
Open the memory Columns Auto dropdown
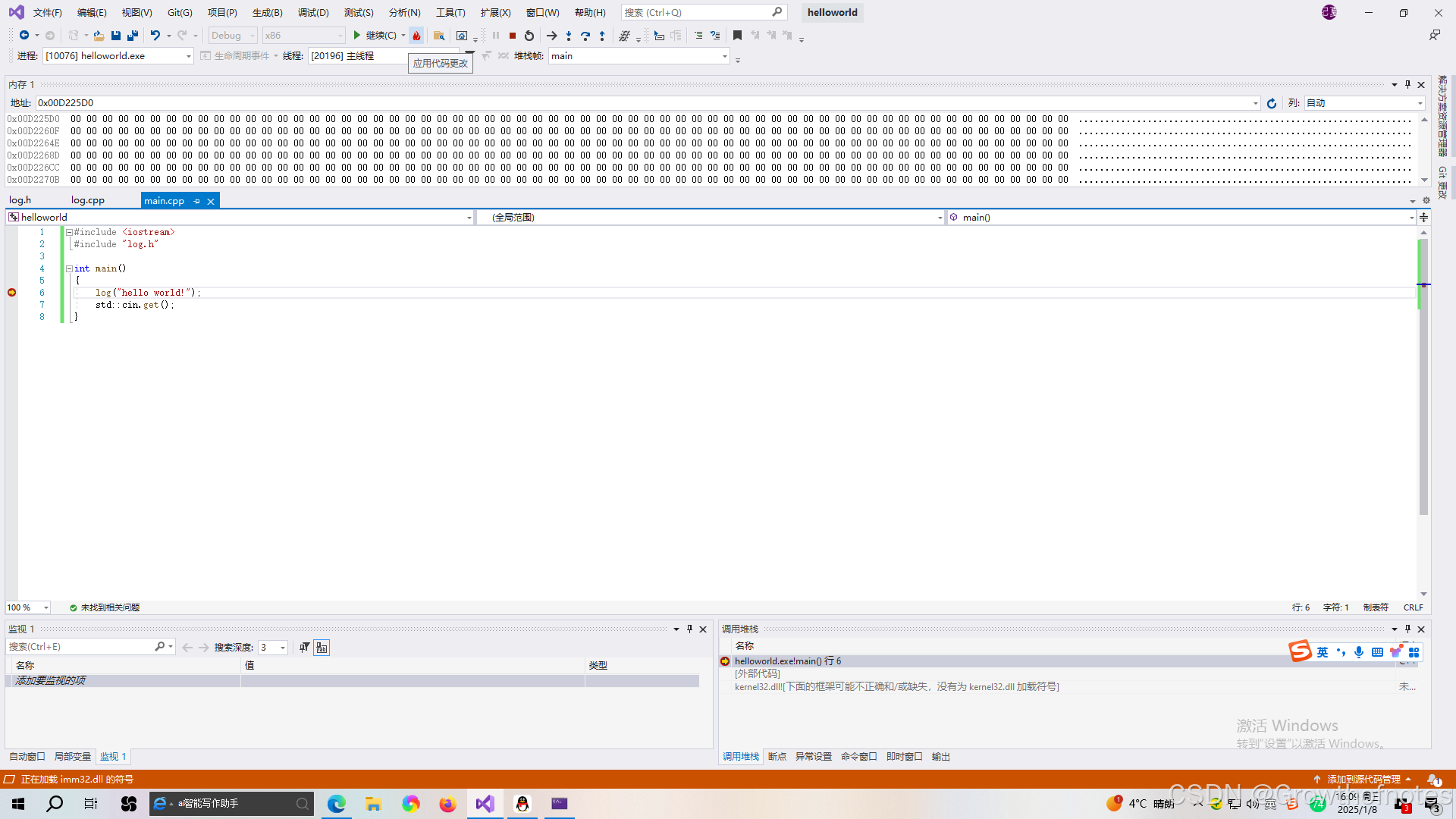tap(1365, 103)
